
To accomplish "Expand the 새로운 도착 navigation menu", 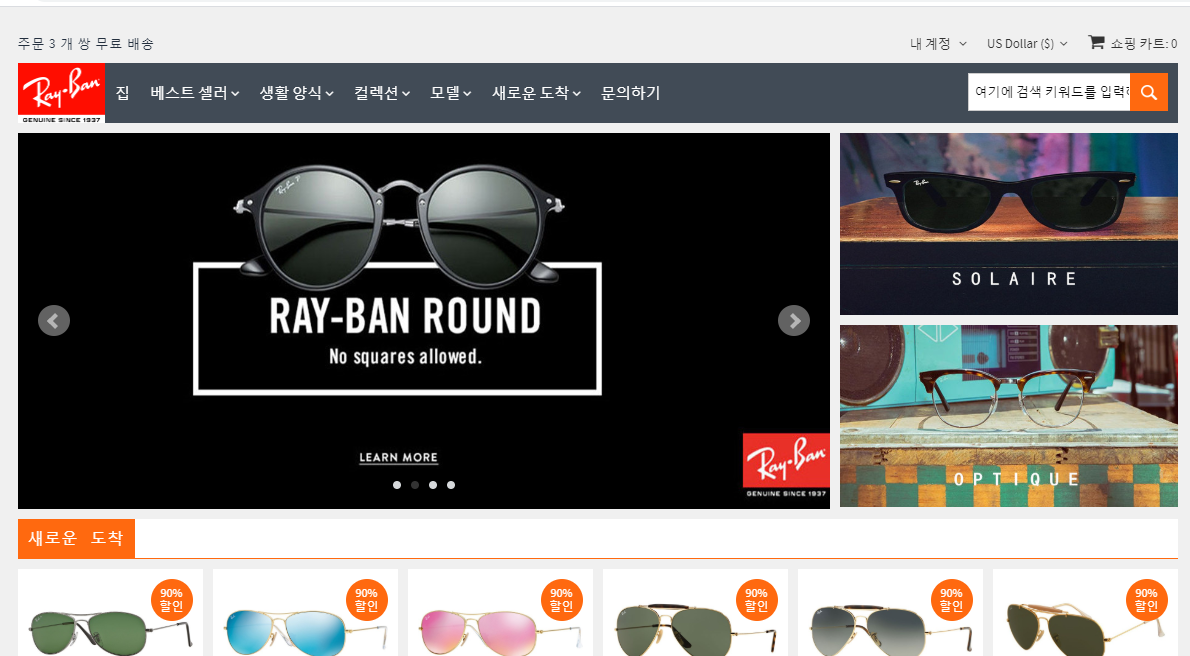I will pos(537,93).
